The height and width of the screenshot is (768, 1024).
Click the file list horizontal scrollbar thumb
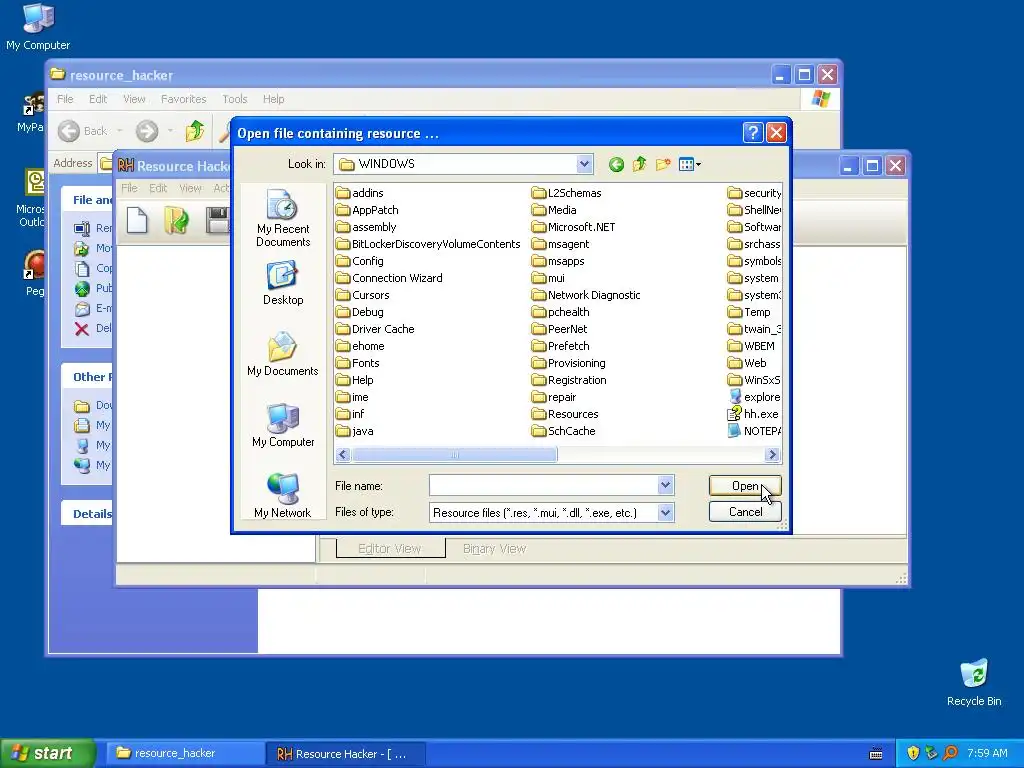(455, 455)
